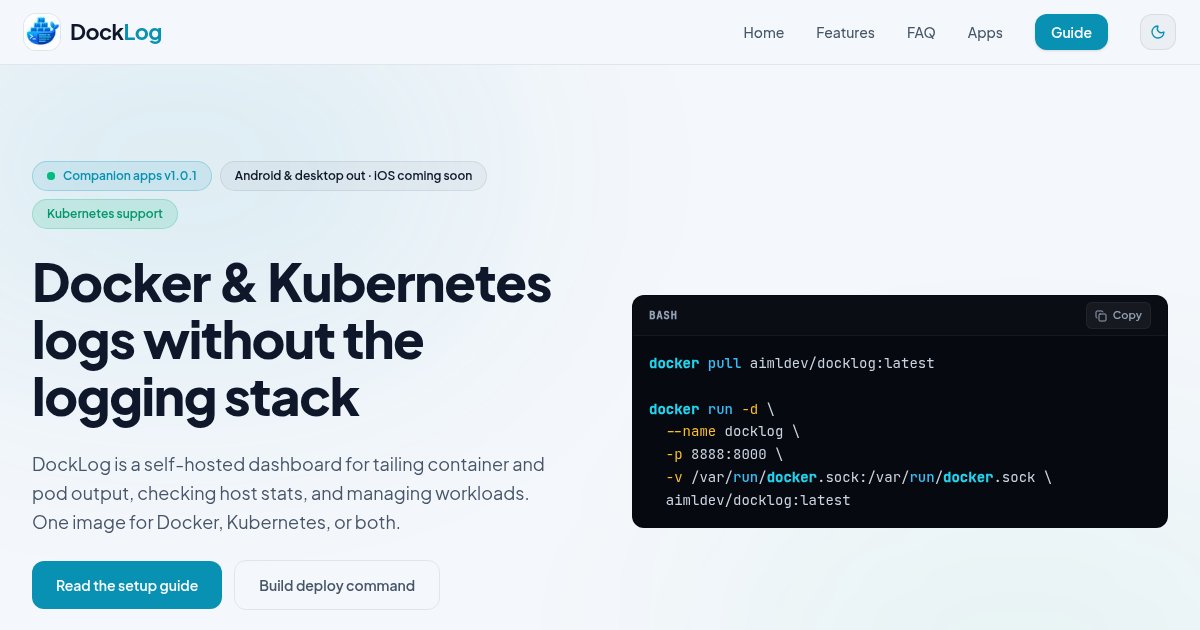Click the DockLog description paragraph
This screenshot has height=630, width=1200.
pyautogui.click(x=289, y=493)
